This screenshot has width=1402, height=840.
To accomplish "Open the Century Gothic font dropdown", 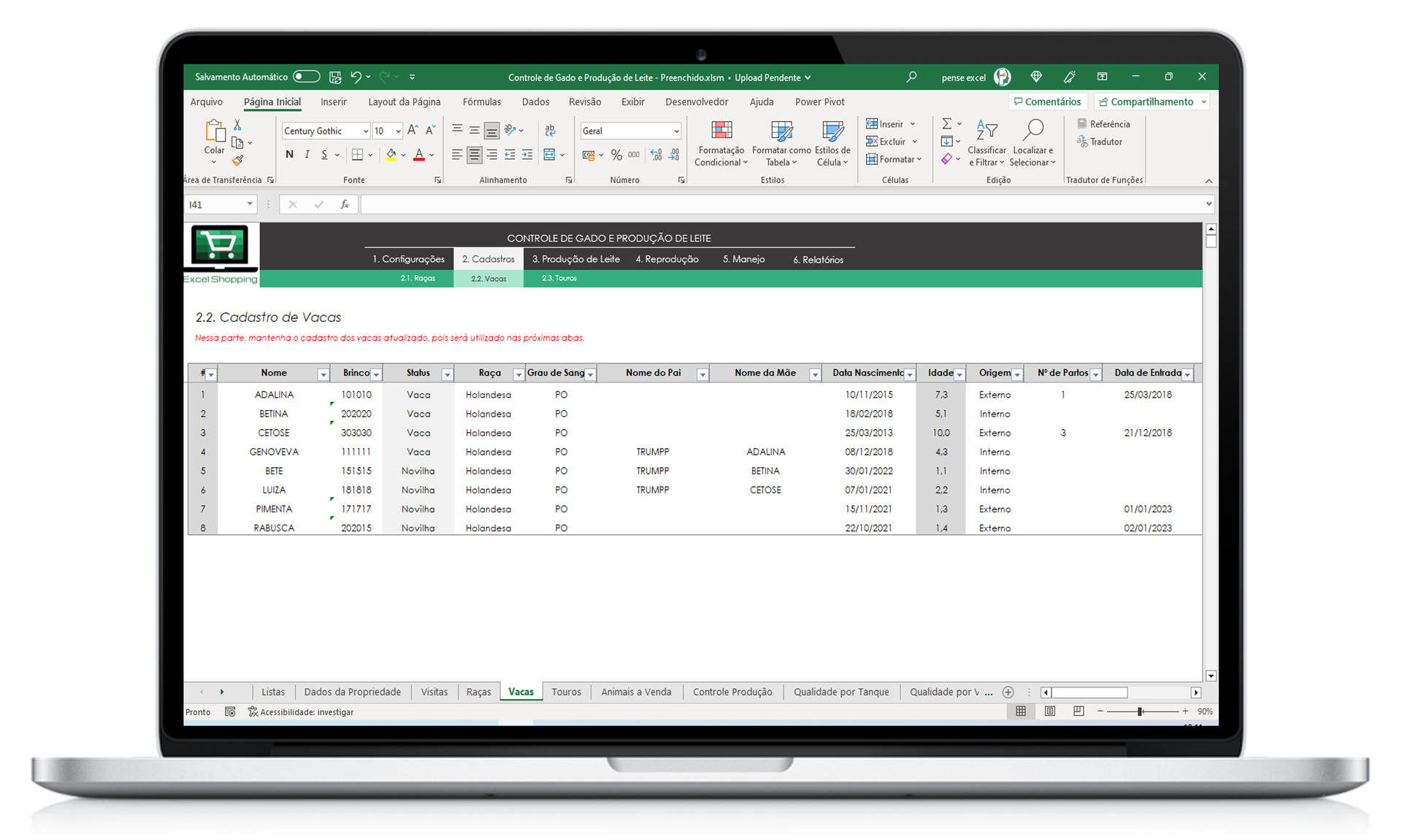I will tap(365, 131).
